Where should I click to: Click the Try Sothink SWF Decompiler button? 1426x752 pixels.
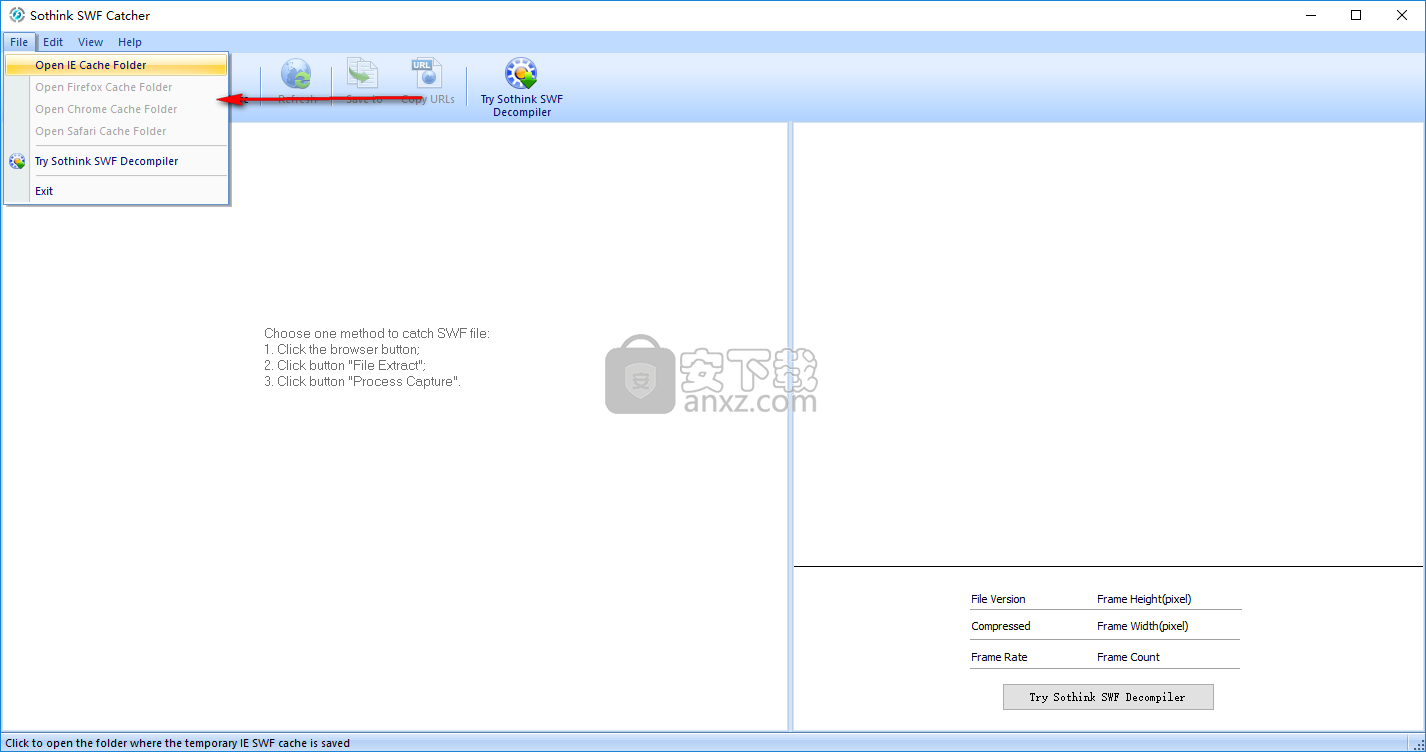pos(1108,697)
